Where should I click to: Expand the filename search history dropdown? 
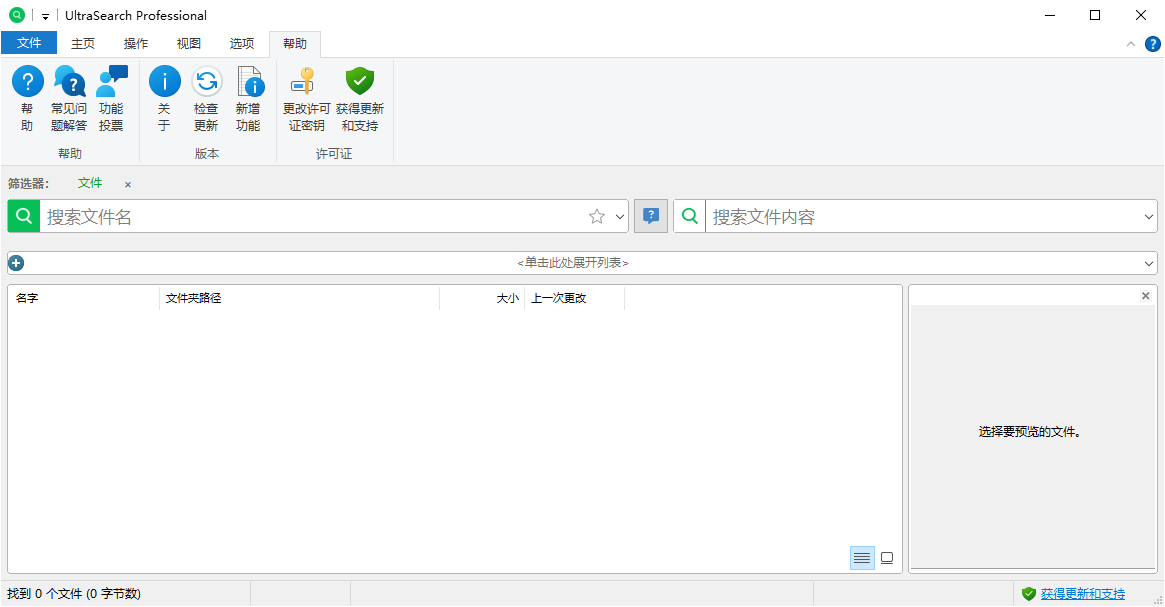coord(620,217)
